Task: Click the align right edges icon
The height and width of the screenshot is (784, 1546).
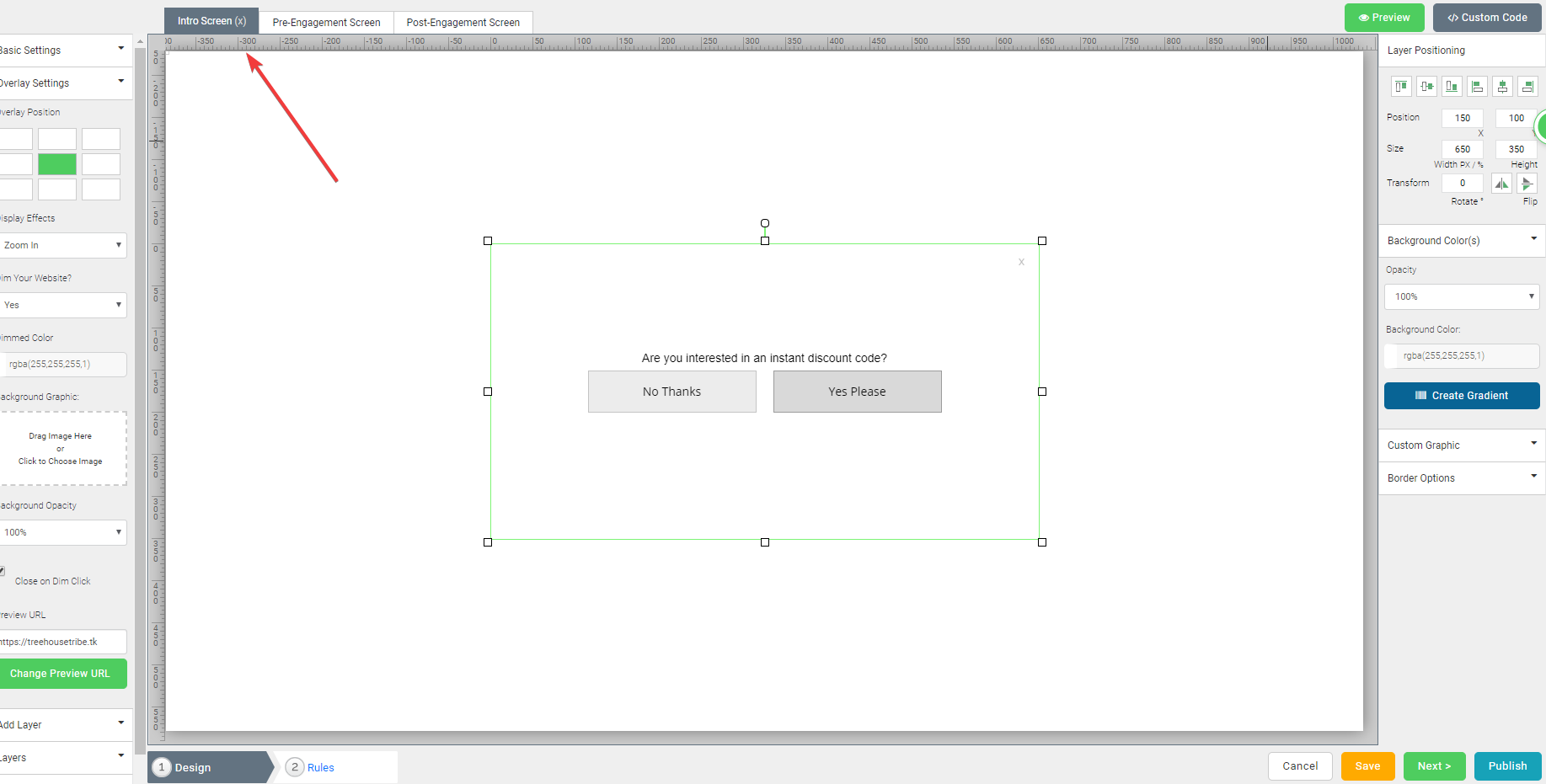Action: [x=1527, y=87]
